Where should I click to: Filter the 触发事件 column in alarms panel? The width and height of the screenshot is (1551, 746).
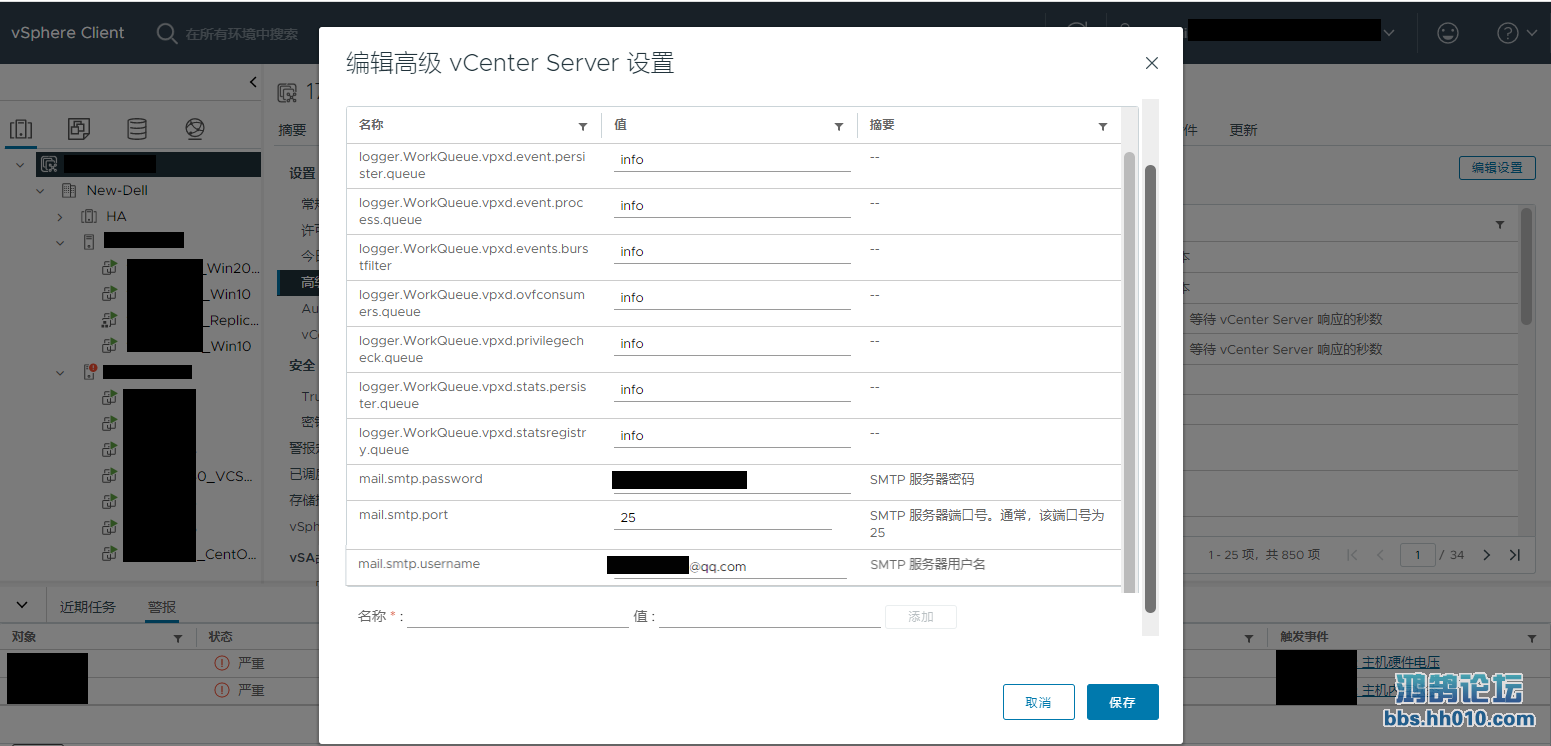tap(1532, 638)
